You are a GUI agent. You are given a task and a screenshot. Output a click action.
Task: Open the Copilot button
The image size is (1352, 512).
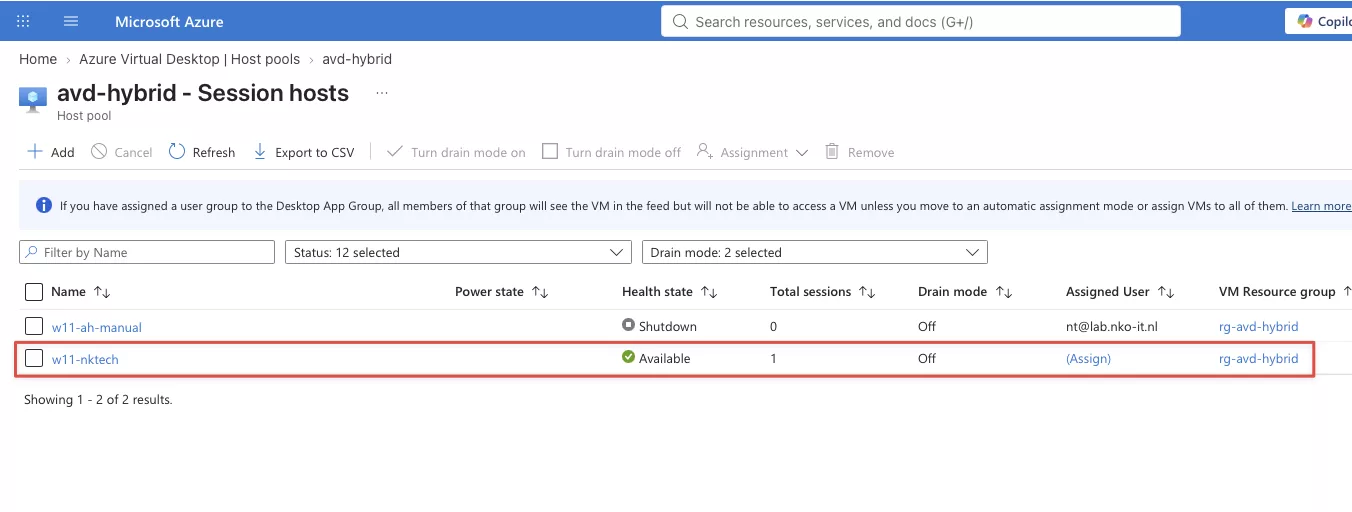click(x=1320, y=21)
